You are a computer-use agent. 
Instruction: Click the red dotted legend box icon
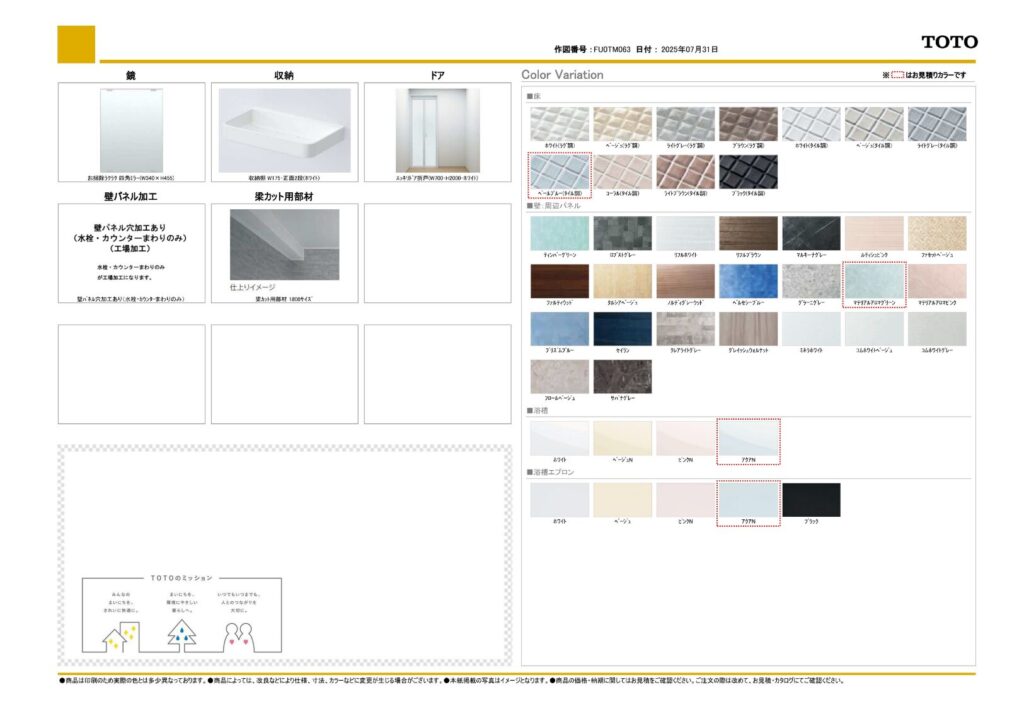click(x=897, y=75)
